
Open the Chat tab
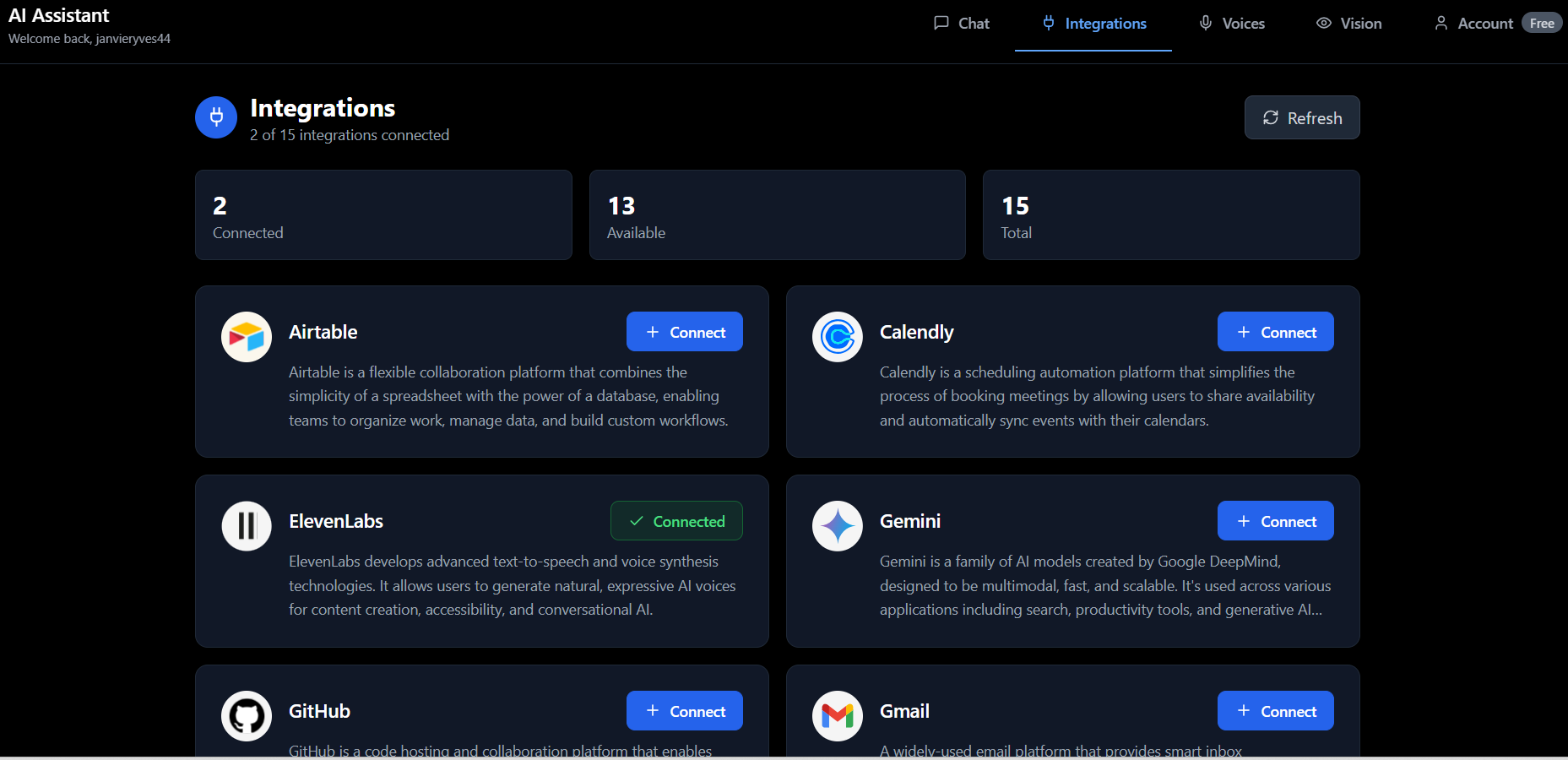961,24
